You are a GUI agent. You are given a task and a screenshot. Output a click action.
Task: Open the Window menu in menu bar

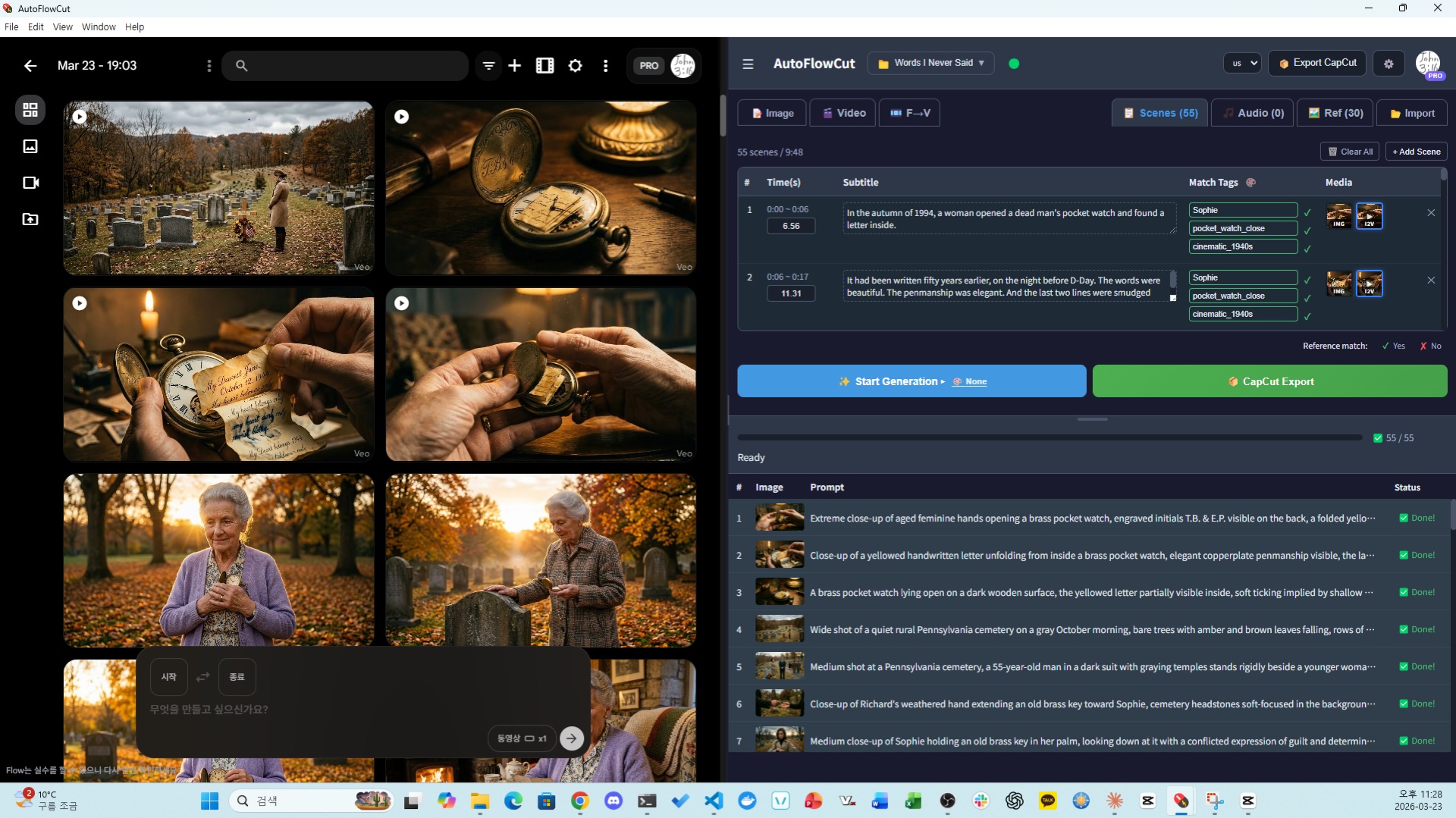[99, 27]
